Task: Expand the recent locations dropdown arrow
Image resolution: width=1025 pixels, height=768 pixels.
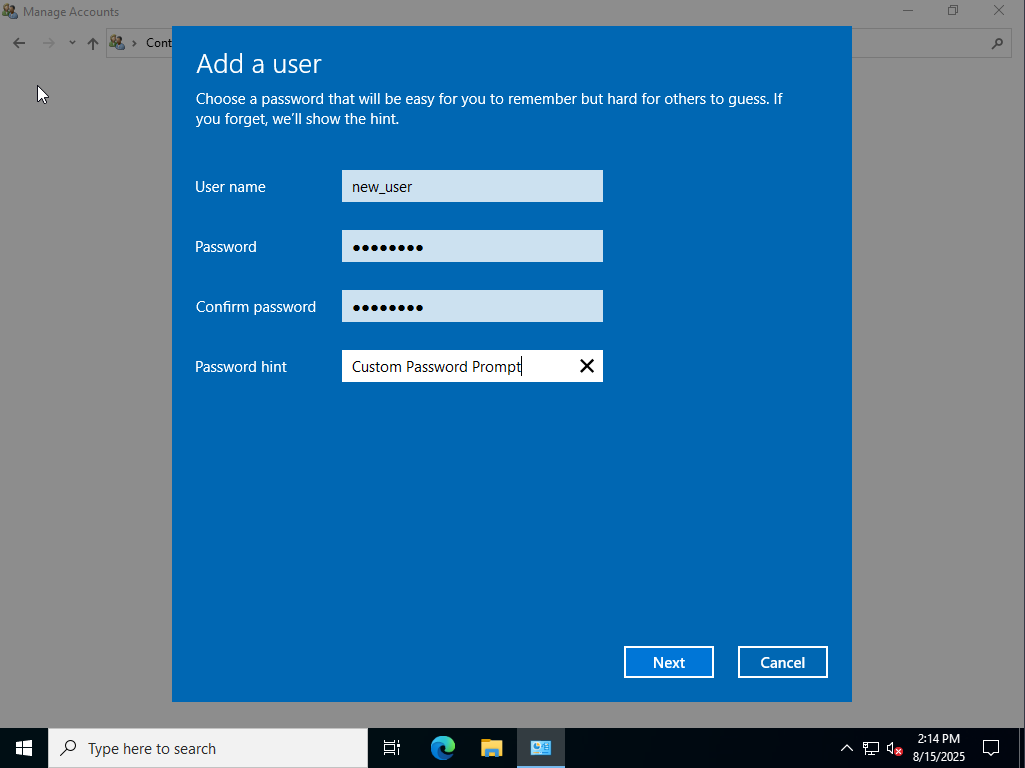Action: click(72, 43)
